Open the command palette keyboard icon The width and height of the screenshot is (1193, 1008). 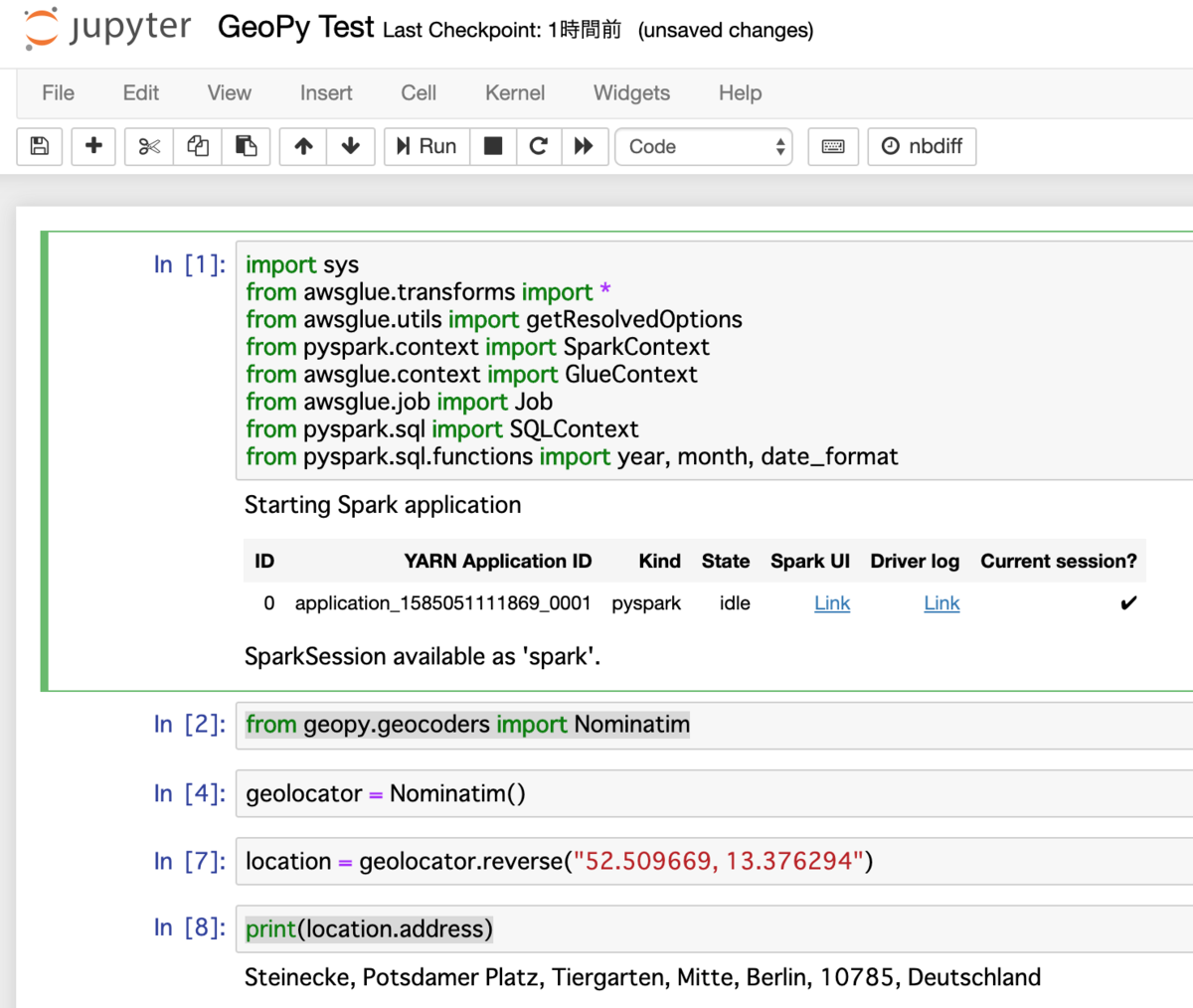pos(832,146)
